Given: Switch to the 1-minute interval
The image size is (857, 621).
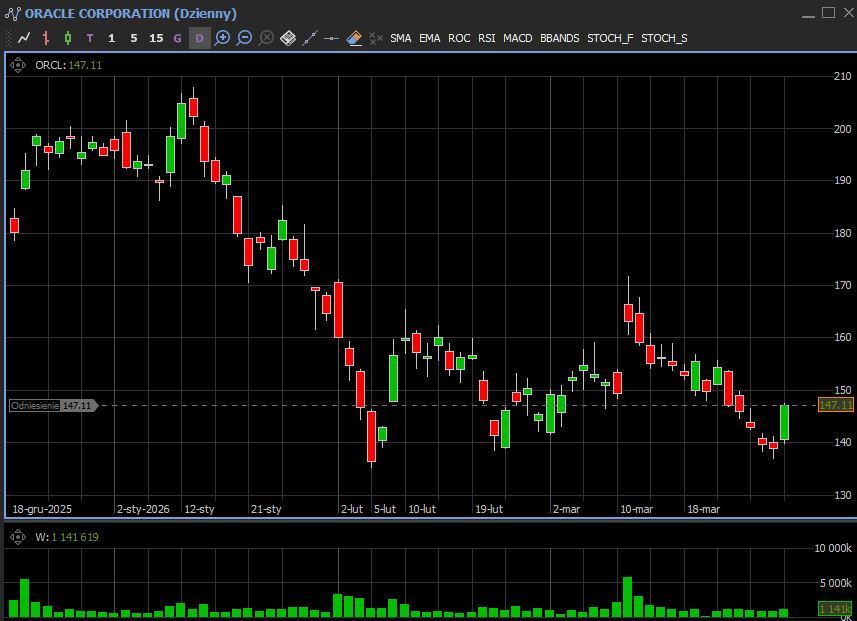Looking at the screenshot, I should (x=111, y=38).
